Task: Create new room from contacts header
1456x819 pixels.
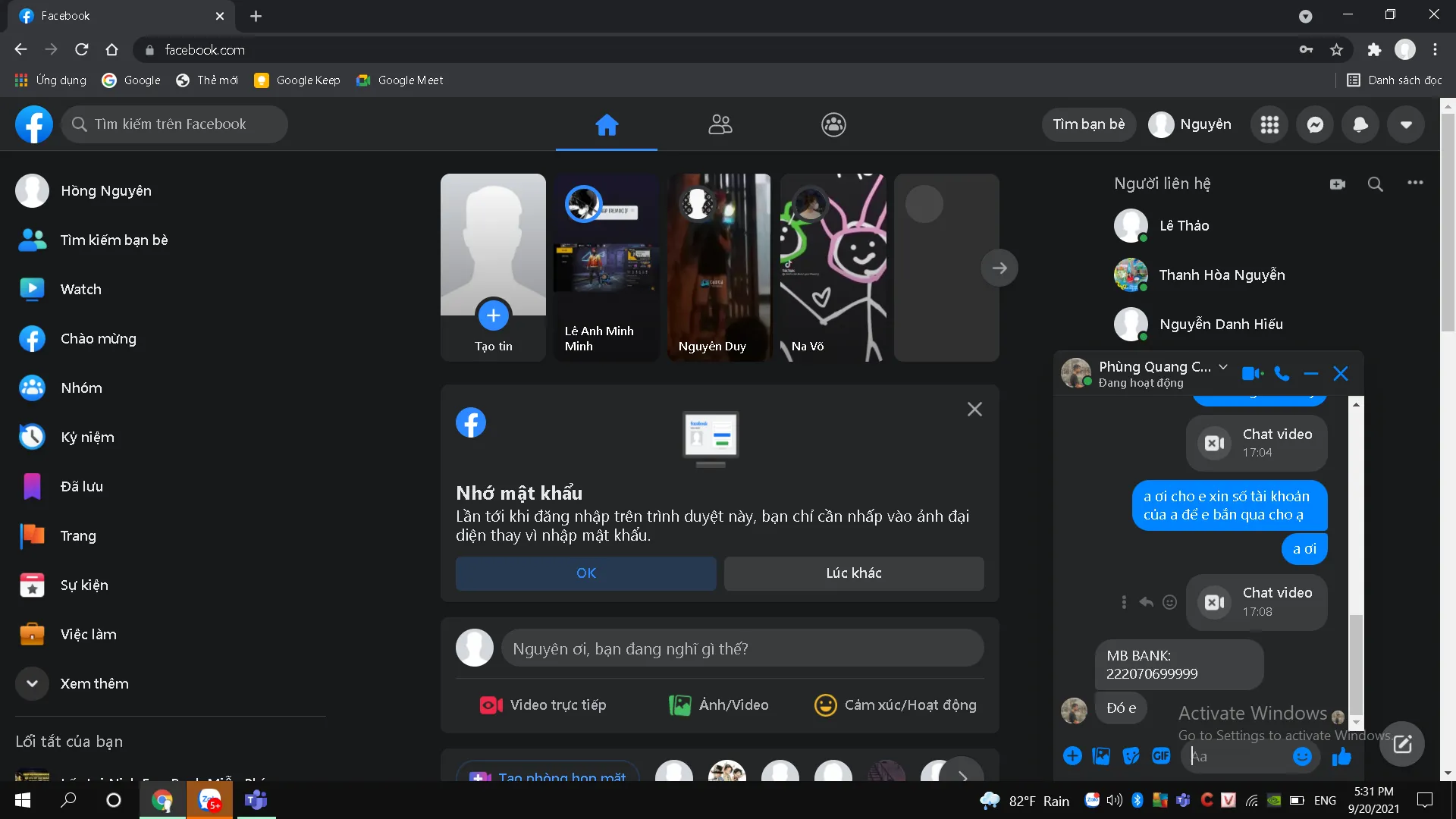Action: [x=1337, y=184]
